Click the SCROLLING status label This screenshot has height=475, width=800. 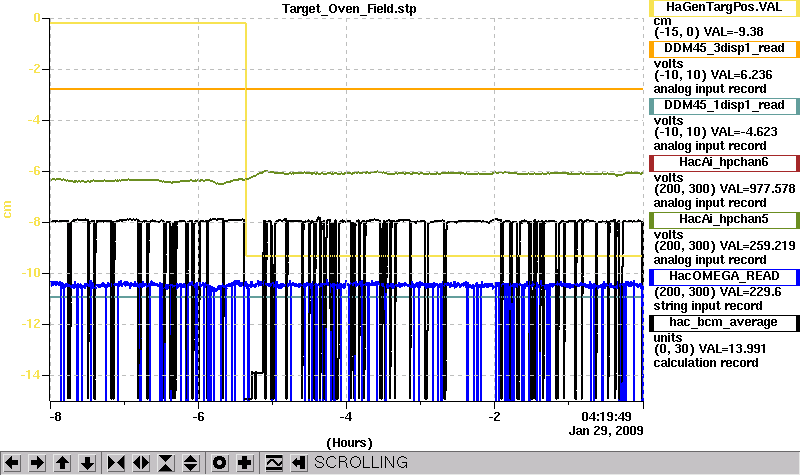pos(361,462)
